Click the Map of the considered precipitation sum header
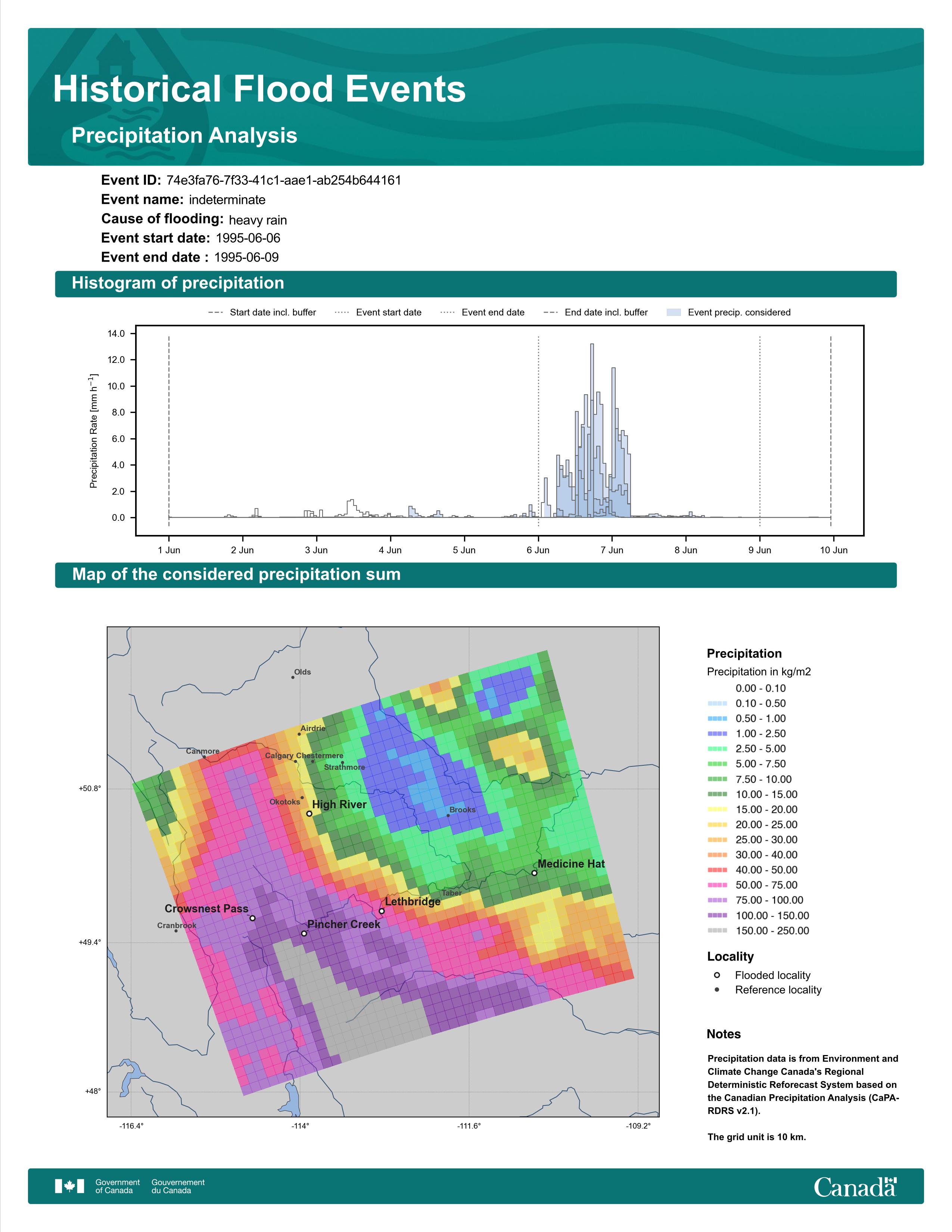This screenshot has height=1232, width=952. [x=475, y=575]
